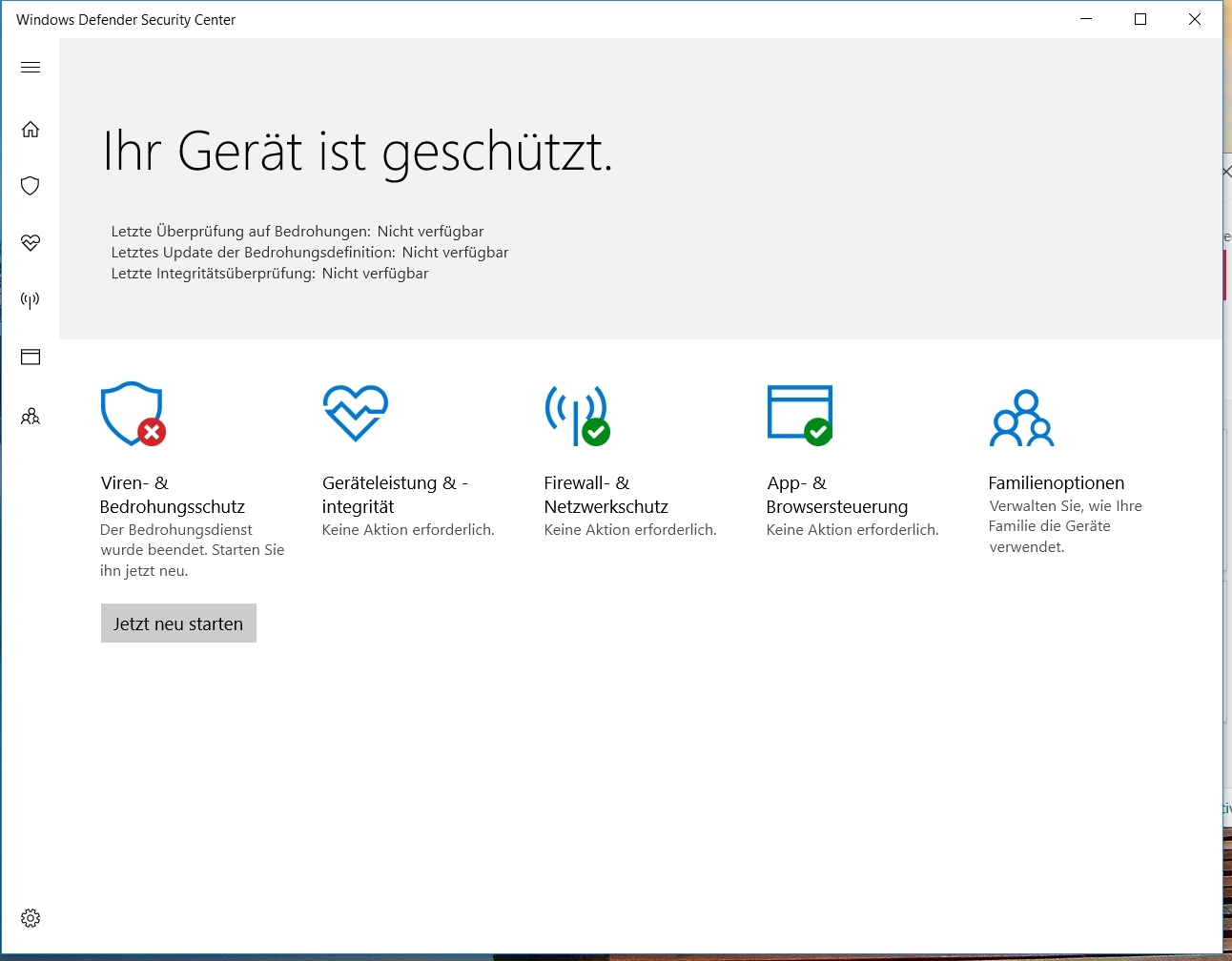The height and width of the screenshot is (961, 1232).
Task: Open the "Familienoptionen" heading
Action: pyautogui.click(x=1057, y=483)
